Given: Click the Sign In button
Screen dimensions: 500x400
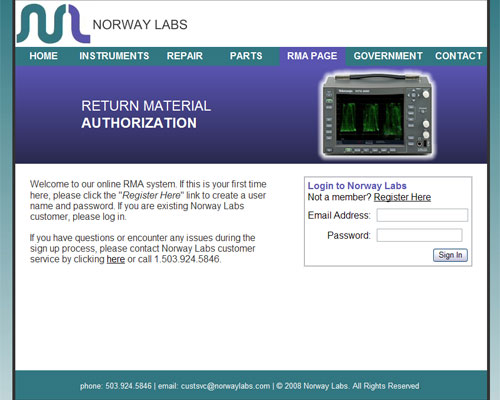Looking at the screenshot, I should [450, 255].
